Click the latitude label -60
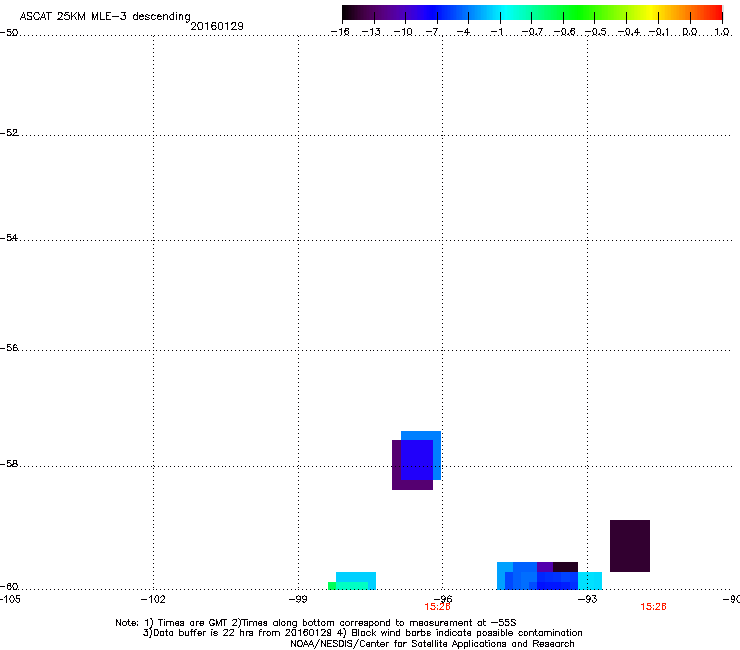This screenshot has width=740, height=650. click(x=9, y=587)
